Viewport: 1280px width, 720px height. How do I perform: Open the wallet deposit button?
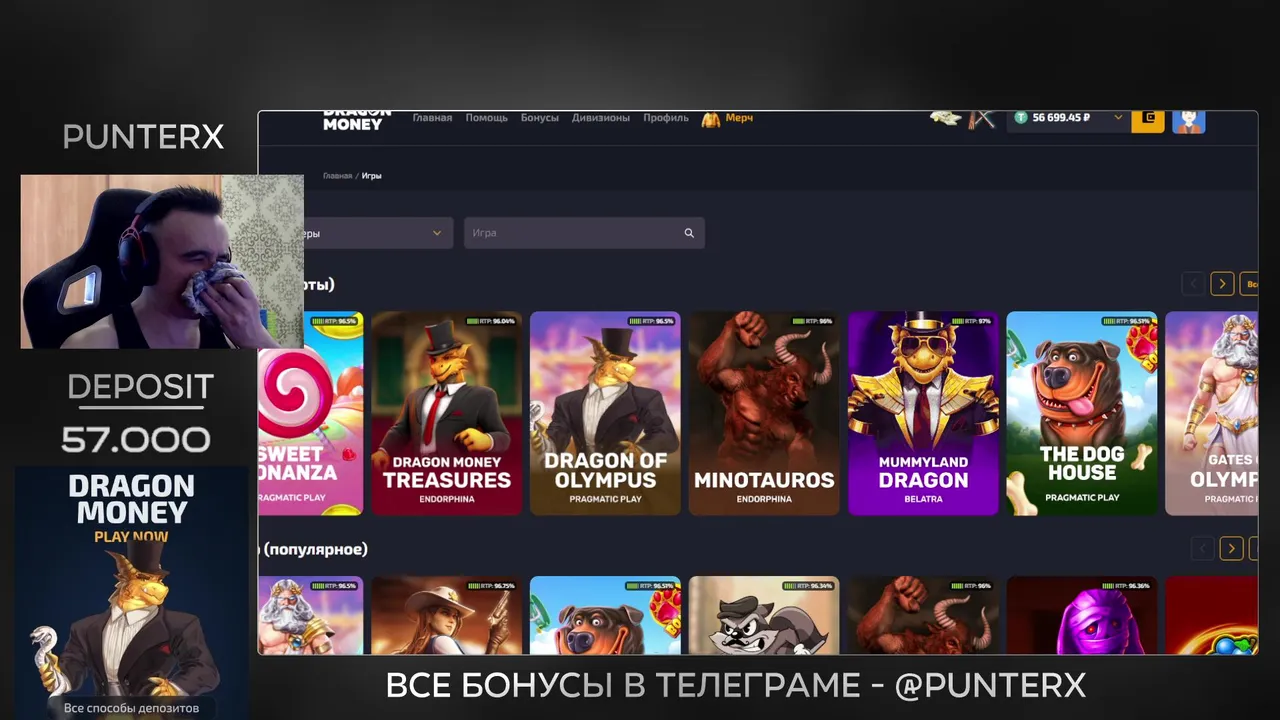click(x=1148, y=119)
